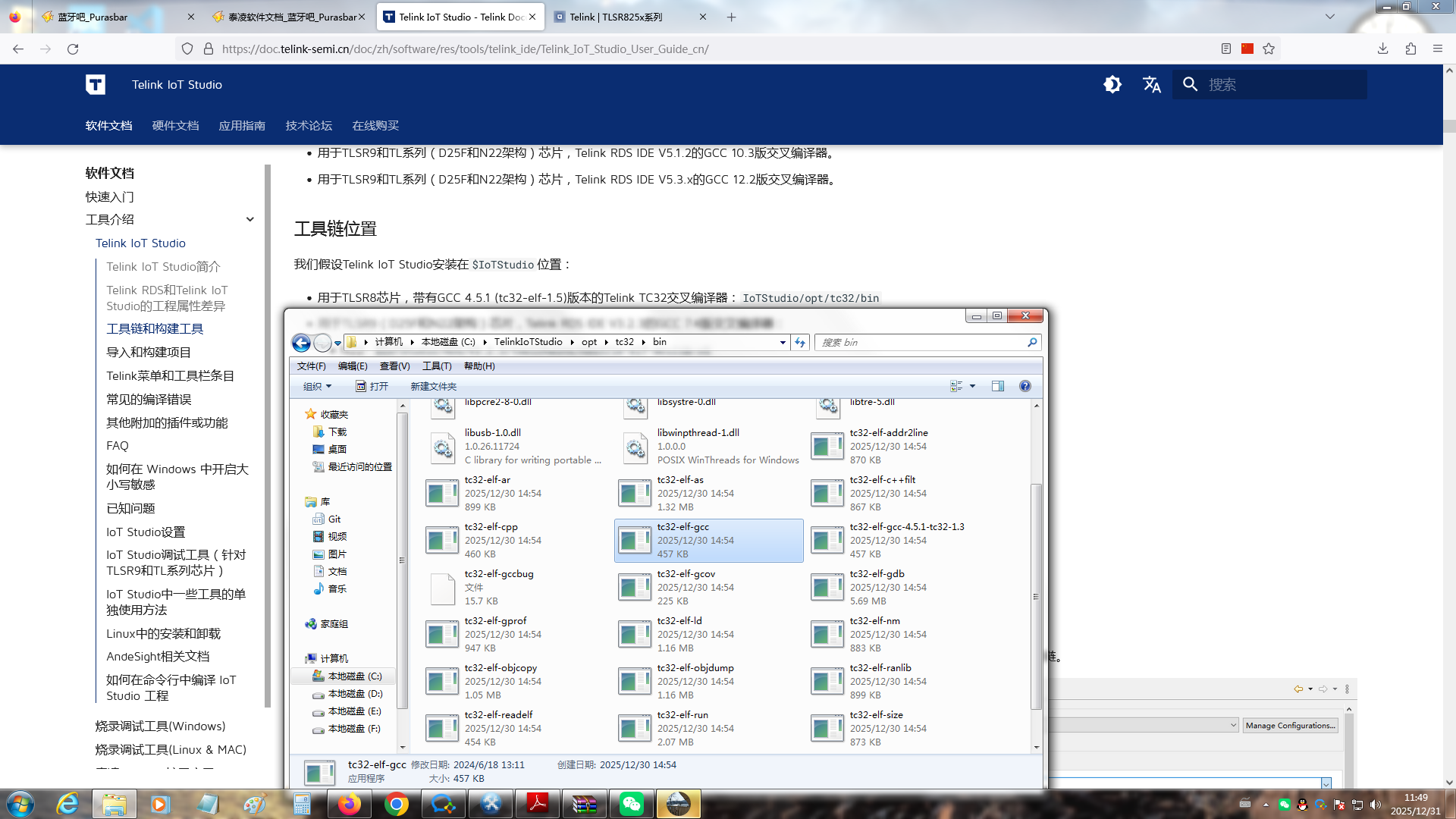The height and width of the screenshot is (819, 1456).
Task: Click the Telink logo in header
Action: tap(96, 85)
